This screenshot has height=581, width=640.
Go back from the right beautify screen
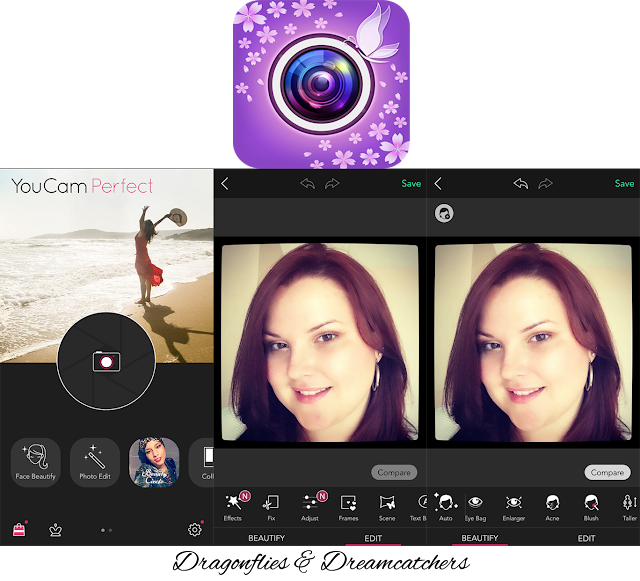coord(438,184)
